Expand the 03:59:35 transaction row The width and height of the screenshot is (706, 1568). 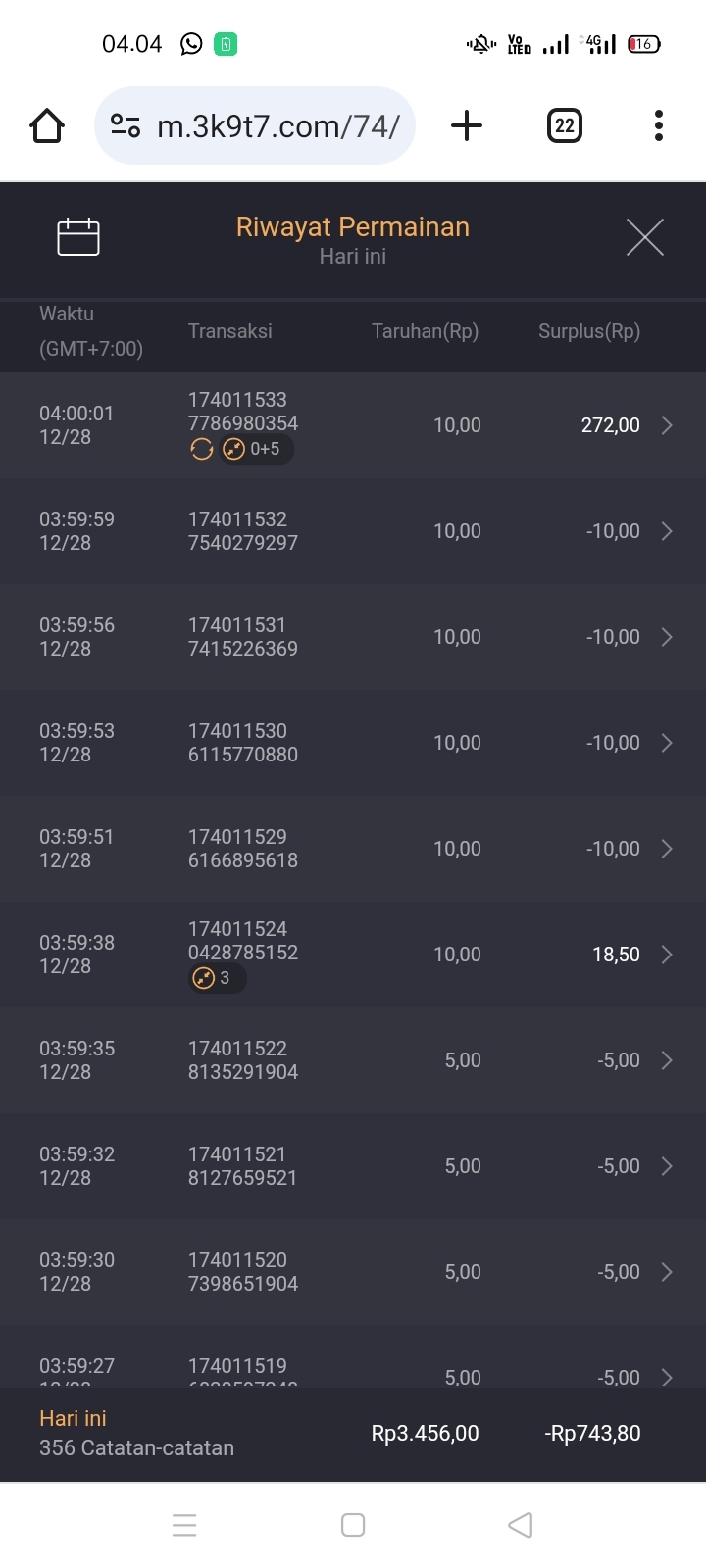click(667, 1060)
